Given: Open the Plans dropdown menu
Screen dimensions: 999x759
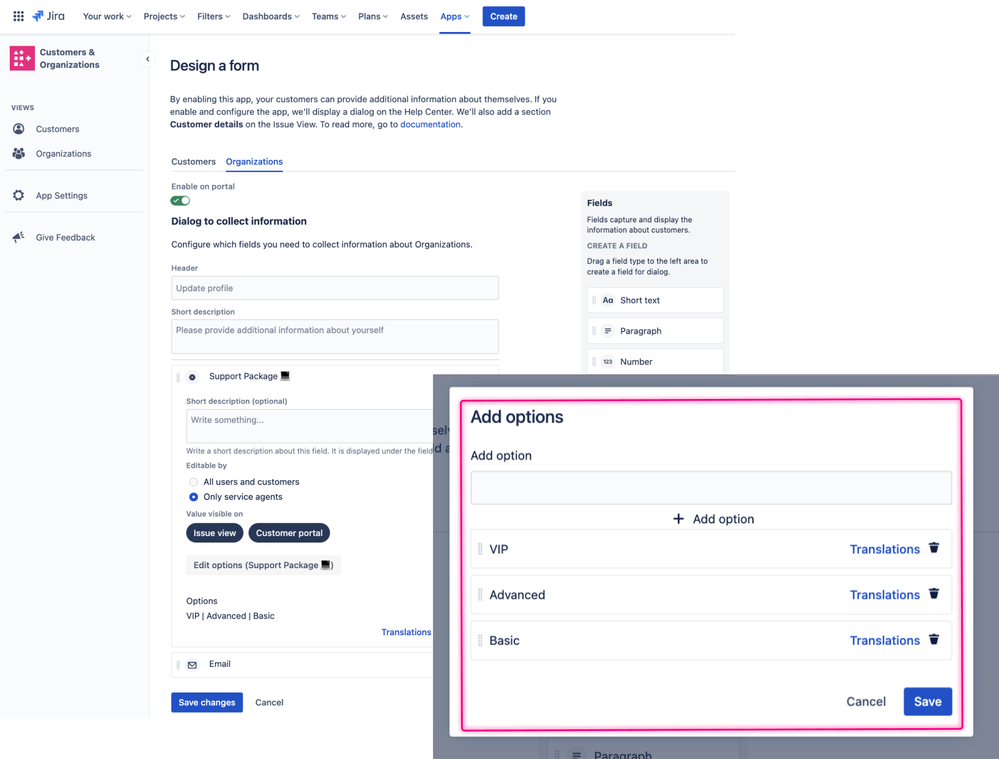Looking at the screenshot, I should coord(373,17).
